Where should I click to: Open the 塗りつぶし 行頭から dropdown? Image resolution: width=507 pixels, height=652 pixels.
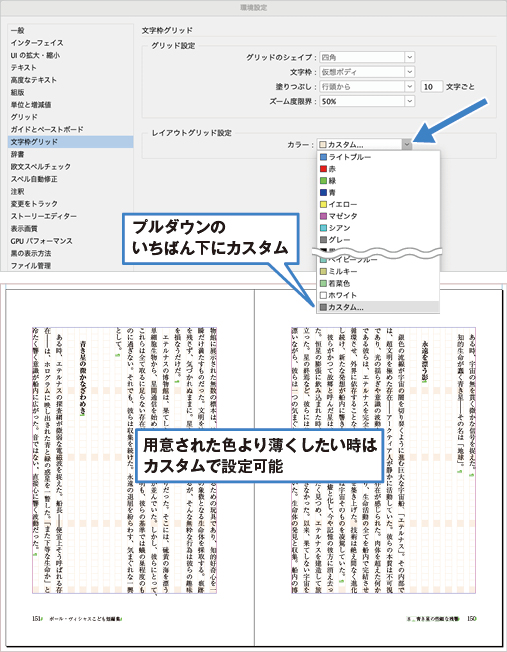click(x=410, y=86)
